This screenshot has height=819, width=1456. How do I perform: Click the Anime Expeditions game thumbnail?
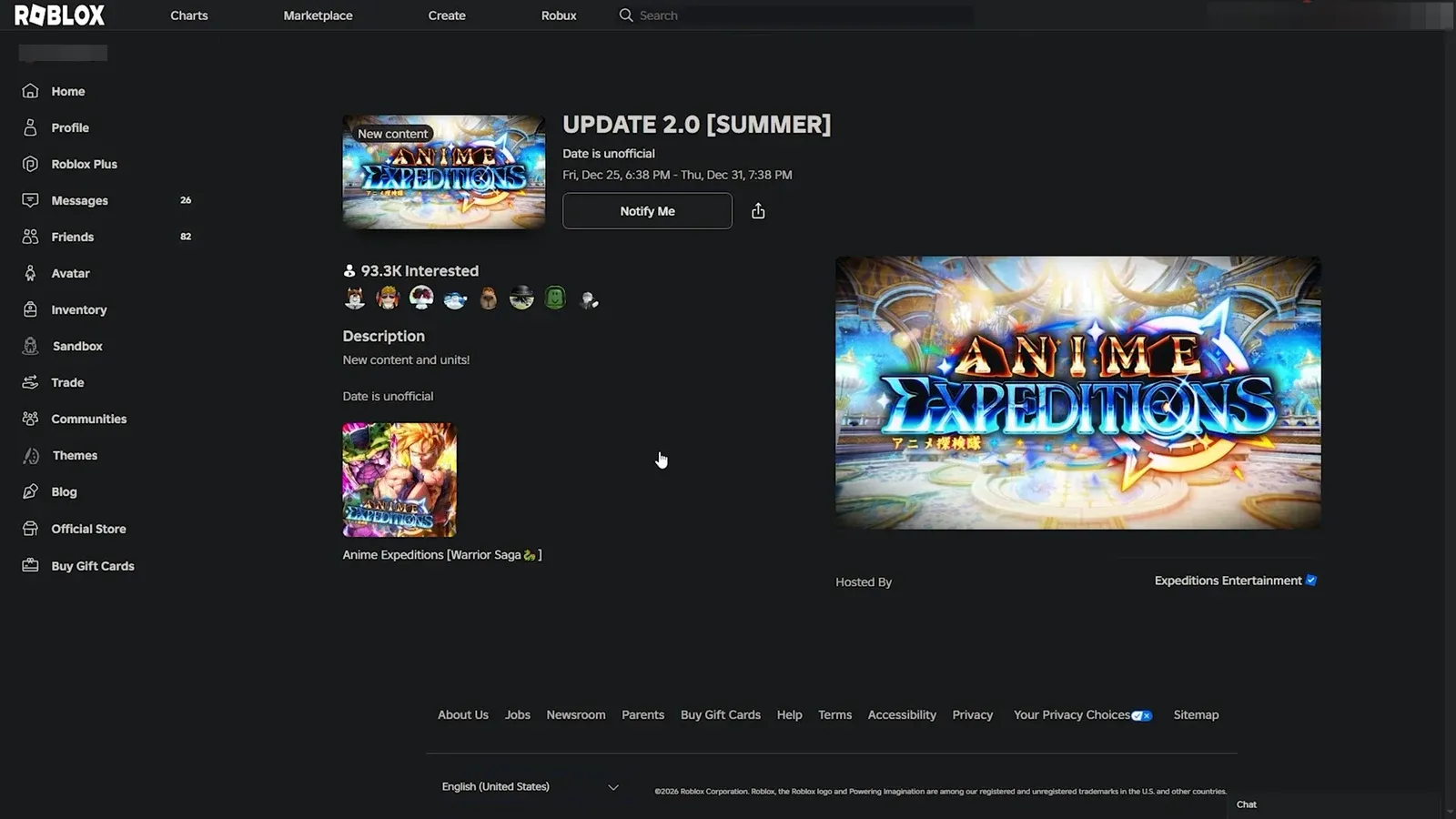click(399, 480)
